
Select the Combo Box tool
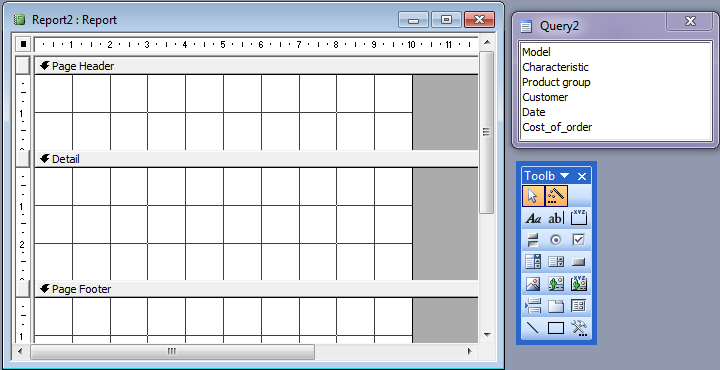pyautogui.click(x=533, y=262)
